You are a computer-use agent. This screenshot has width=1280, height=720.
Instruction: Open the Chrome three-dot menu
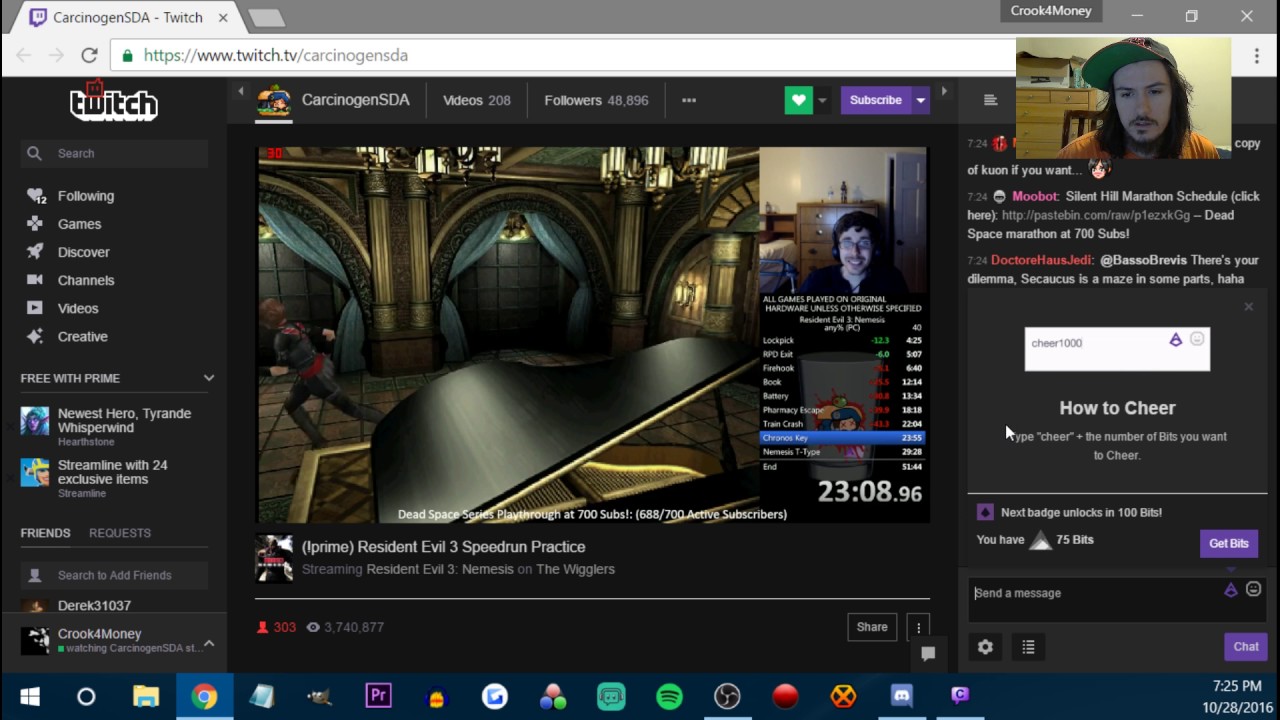(x=1257, y=56)
